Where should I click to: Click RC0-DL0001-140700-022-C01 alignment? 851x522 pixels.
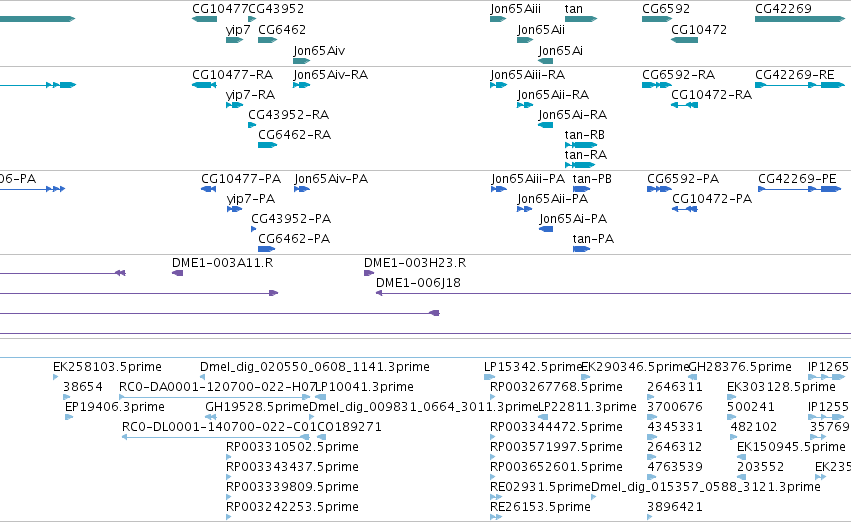coord(216,437)
